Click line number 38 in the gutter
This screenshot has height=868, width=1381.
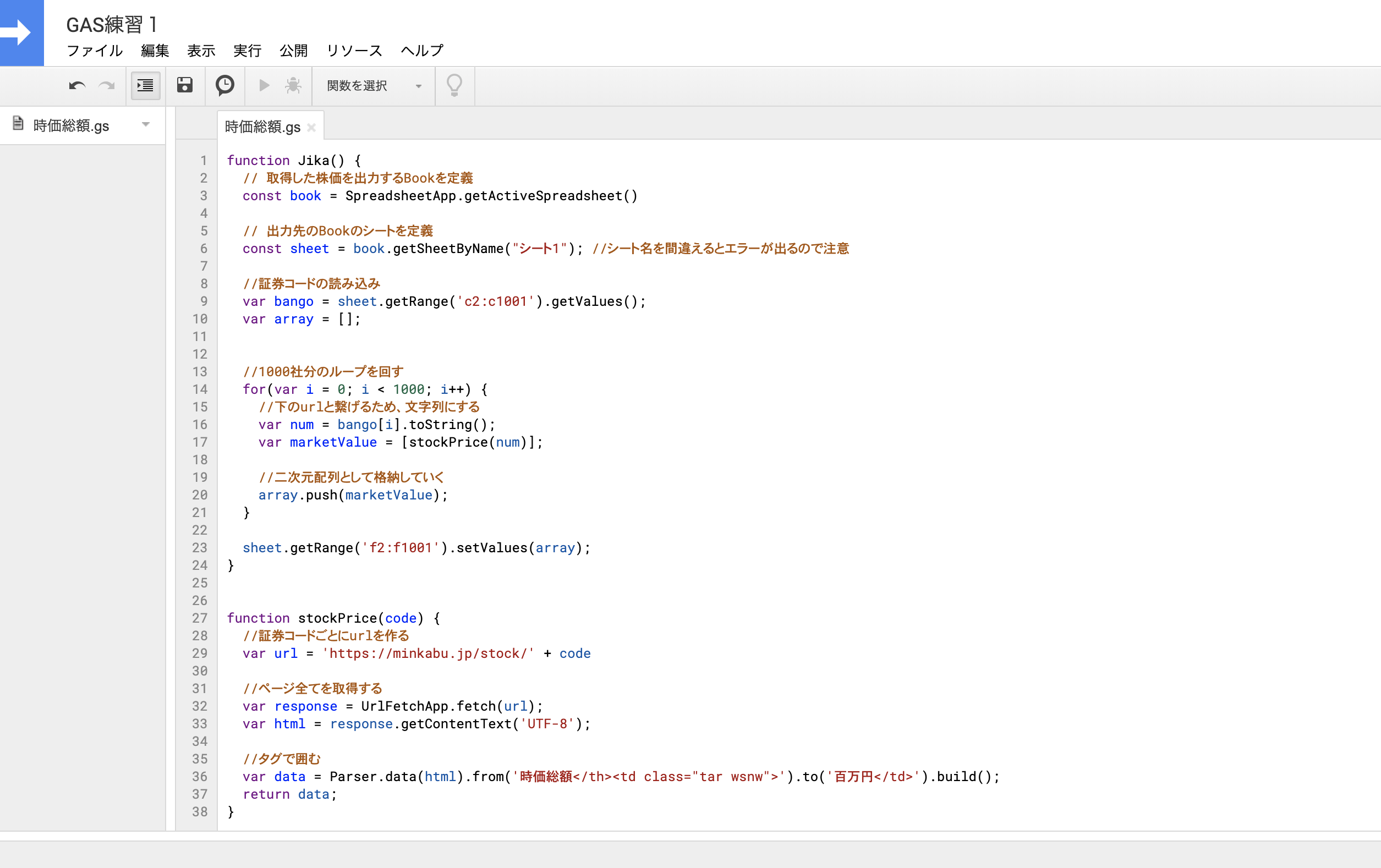pos(200,812)
